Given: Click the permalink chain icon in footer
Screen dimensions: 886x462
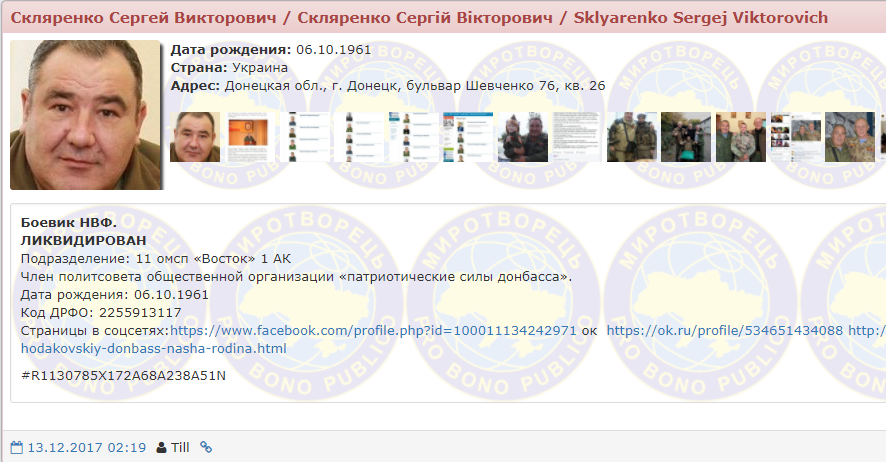Looking at the screenshot, I should (206, 447).
